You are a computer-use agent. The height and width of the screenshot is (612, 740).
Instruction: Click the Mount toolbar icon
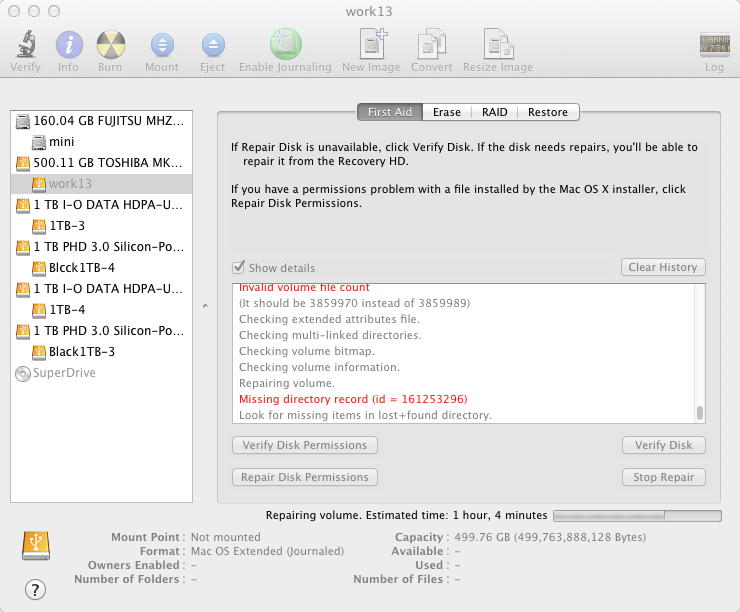coord(162,45)
